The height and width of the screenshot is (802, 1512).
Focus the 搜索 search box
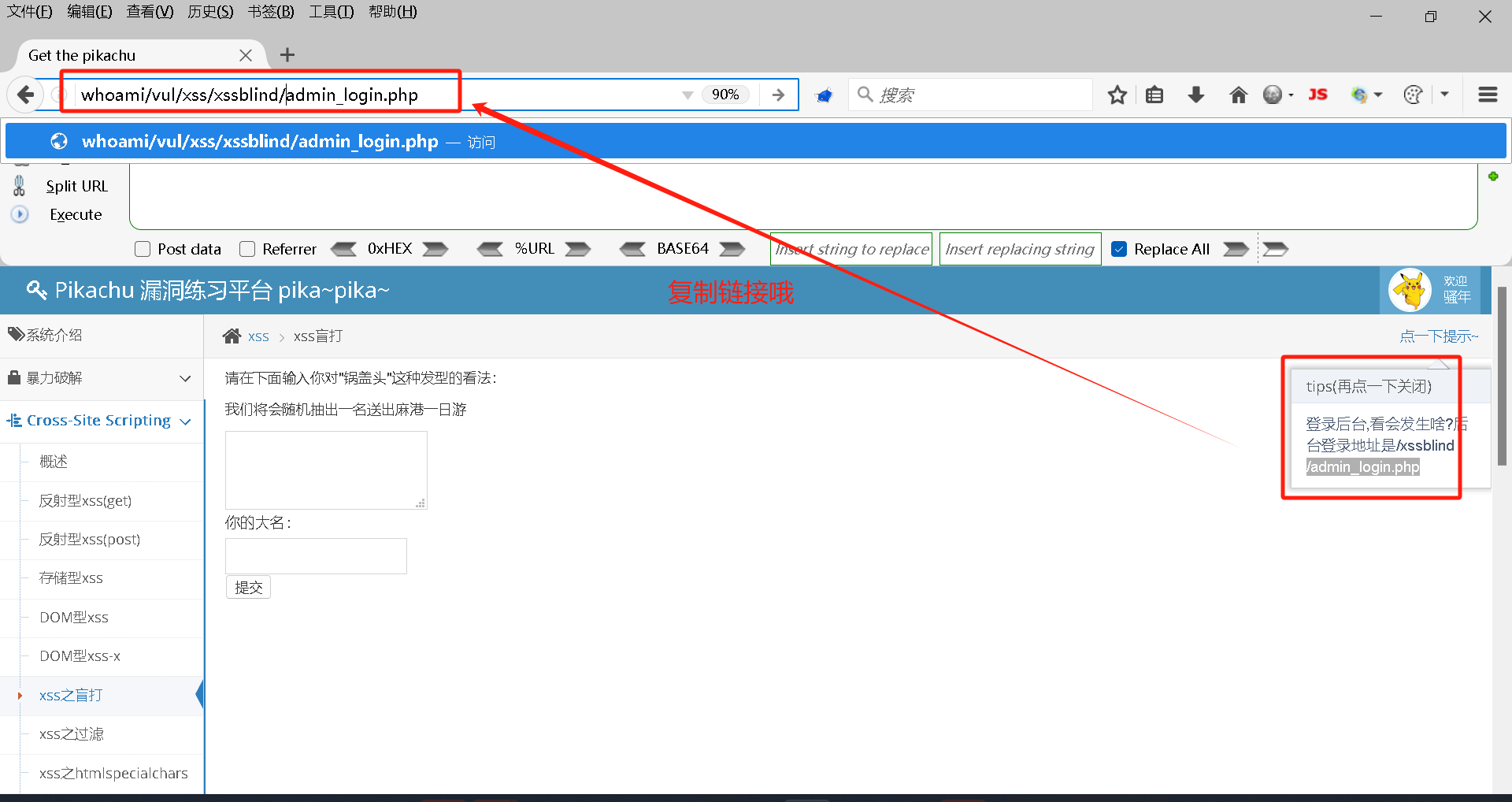pos(970,95)
